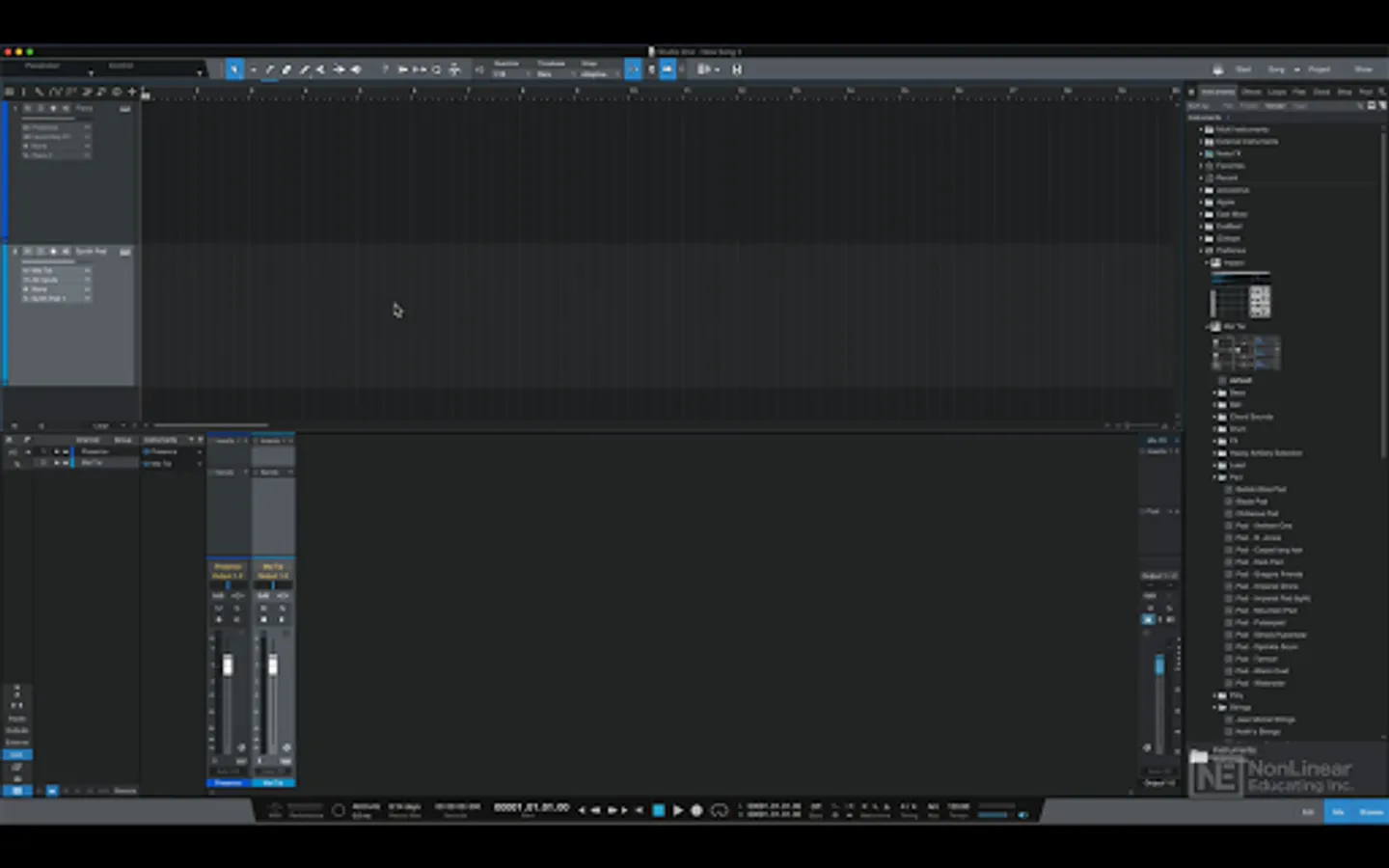Toggle the Browse panel button
The width and height of the screenshot is (1389, 868).
(x=1371, y=812)
